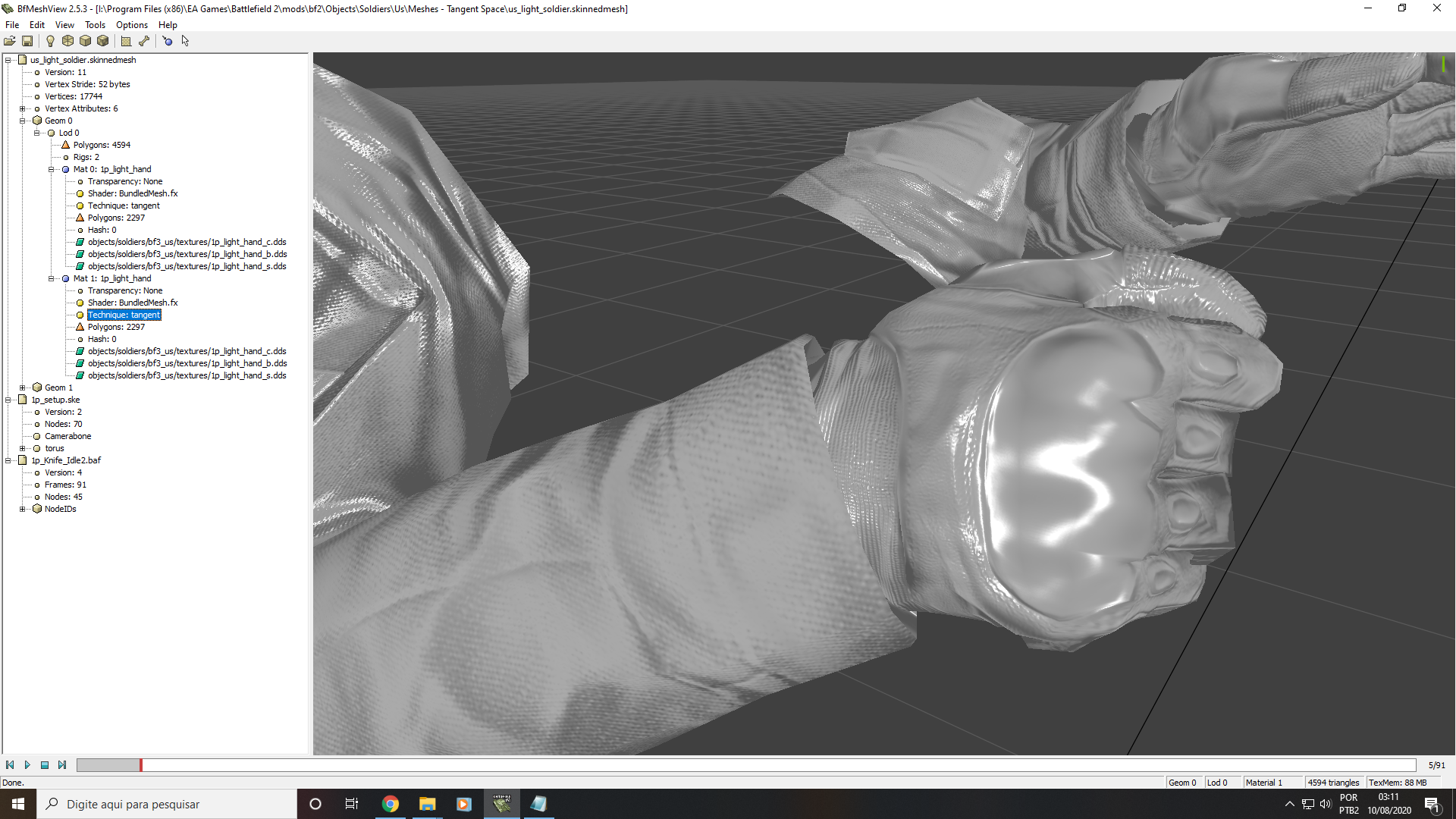
Task: Collapse the 1p_Knife_Idle2.baf node
Action: coord(8,460)
